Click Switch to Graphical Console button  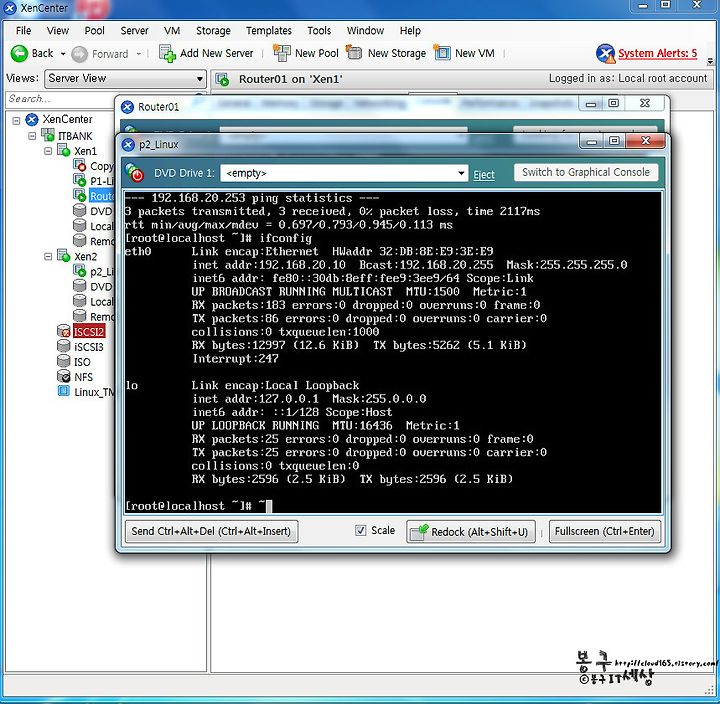click(585, 172)
